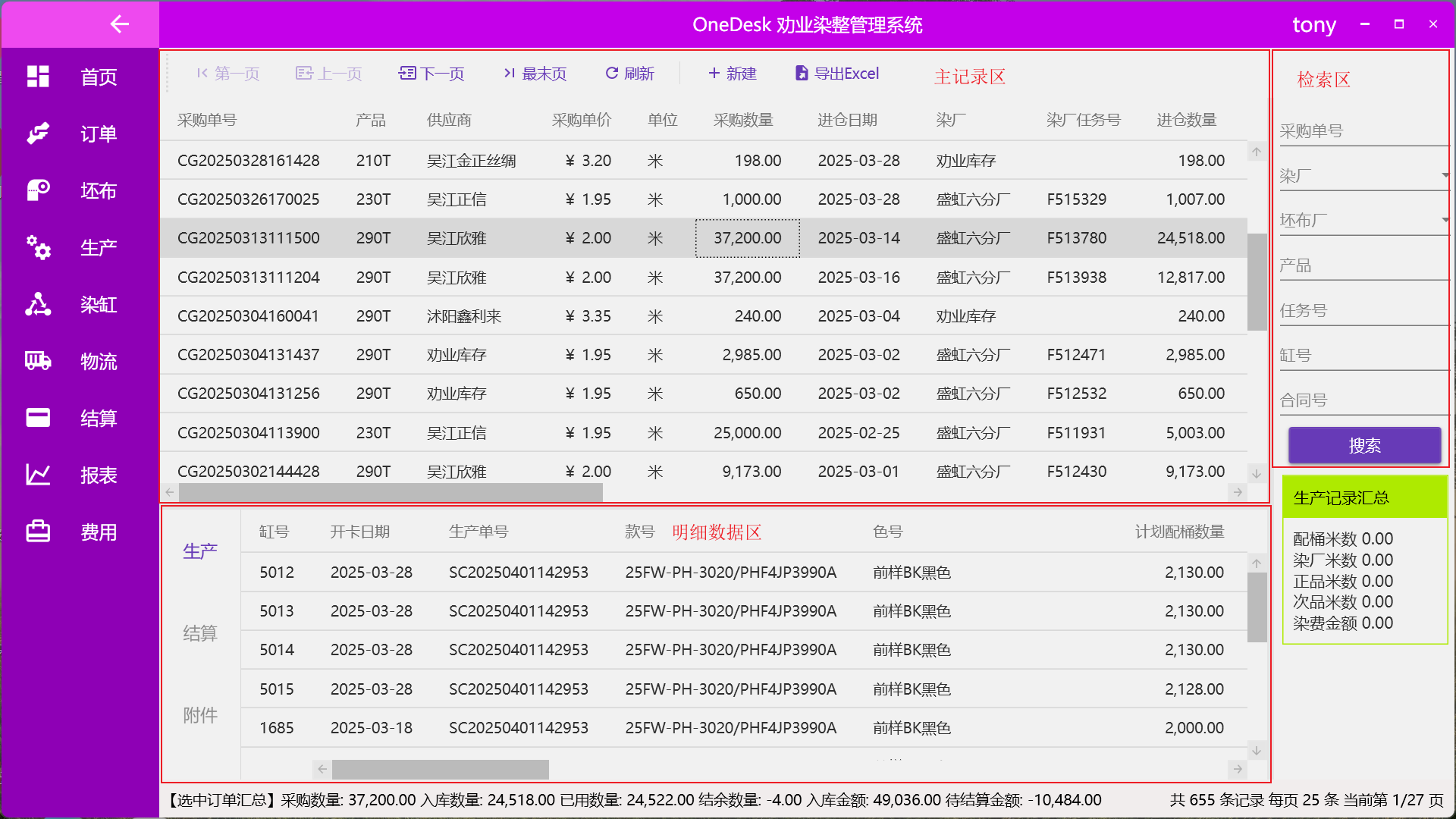The height and width of the screenshot is (819, 1456).
Task: Open the 订单 handshake icon
Action: 38,133
